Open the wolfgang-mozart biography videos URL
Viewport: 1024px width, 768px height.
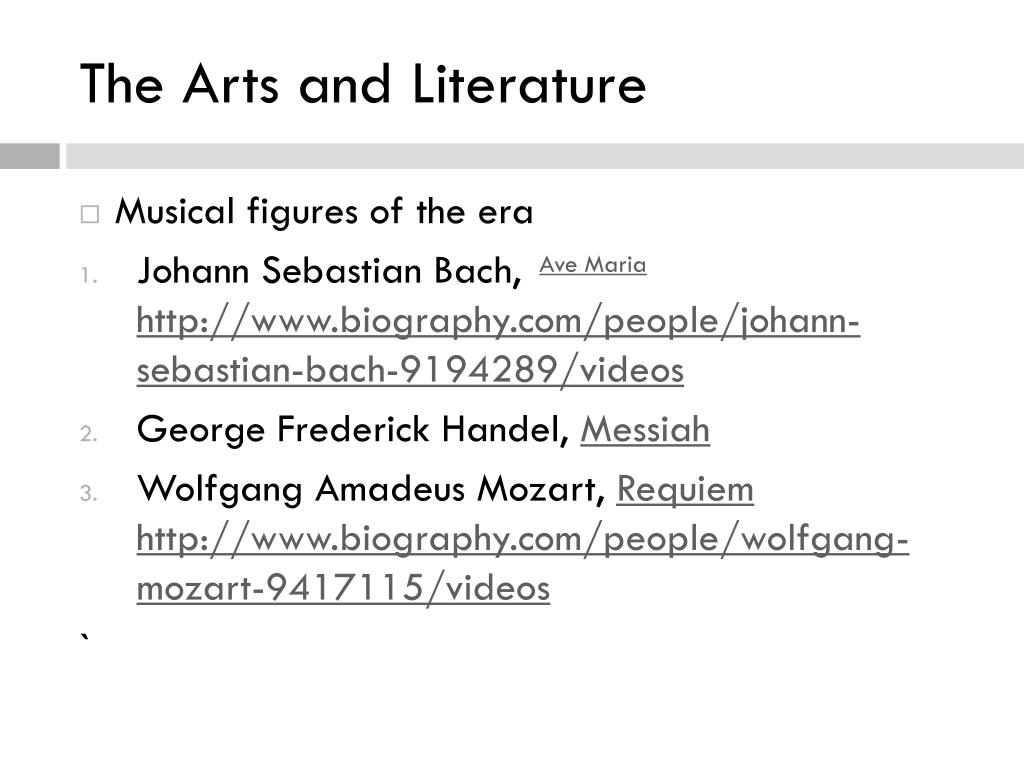[522, 564]
